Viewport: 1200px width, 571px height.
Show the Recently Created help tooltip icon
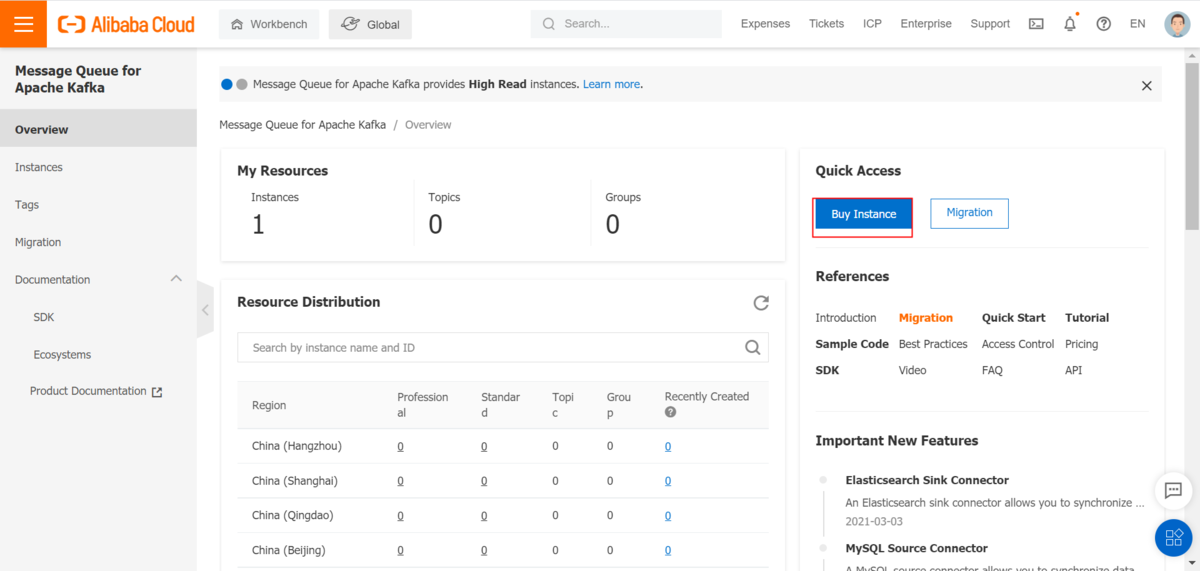670,412
